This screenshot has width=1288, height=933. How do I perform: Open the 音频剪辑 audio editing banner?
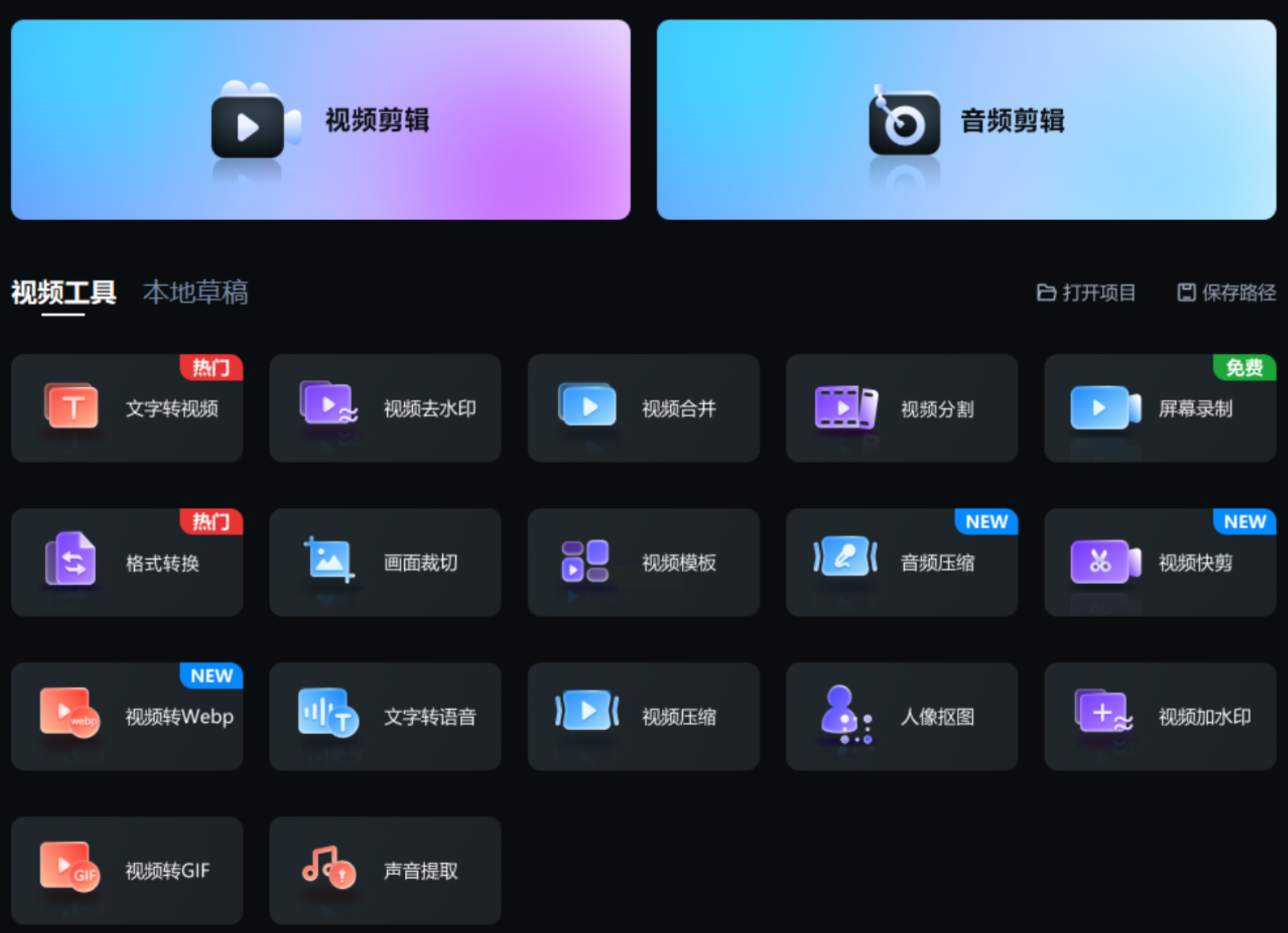[x=966, y=120]
